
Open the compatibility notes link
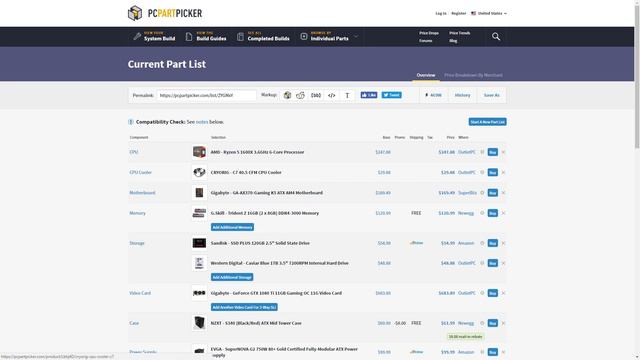point(202,122)
